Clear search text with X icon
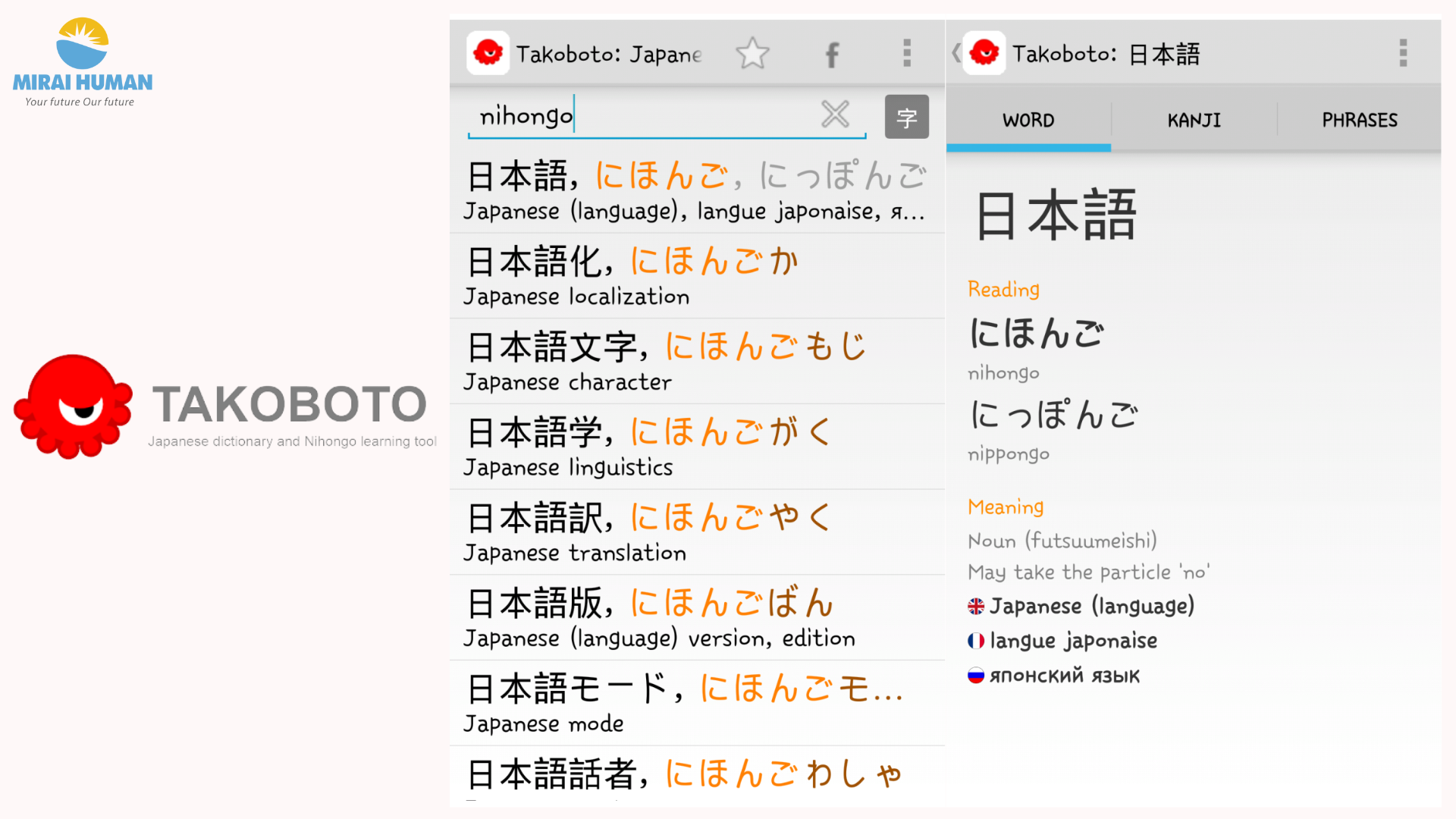 (x=835, y=115)
